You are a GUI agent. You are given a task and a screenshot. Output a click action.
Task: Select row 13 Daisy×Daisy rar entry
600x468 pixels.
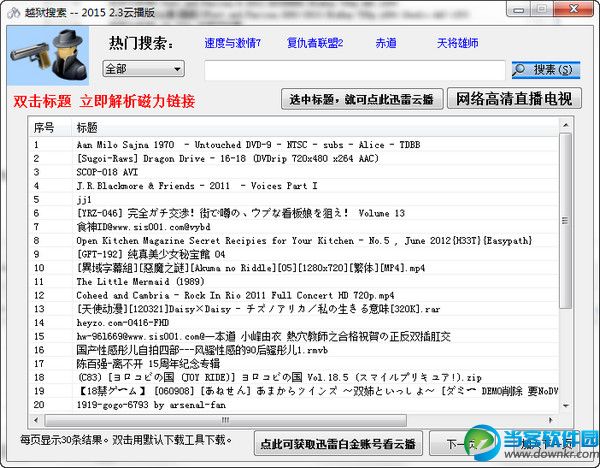click(293, 309)
